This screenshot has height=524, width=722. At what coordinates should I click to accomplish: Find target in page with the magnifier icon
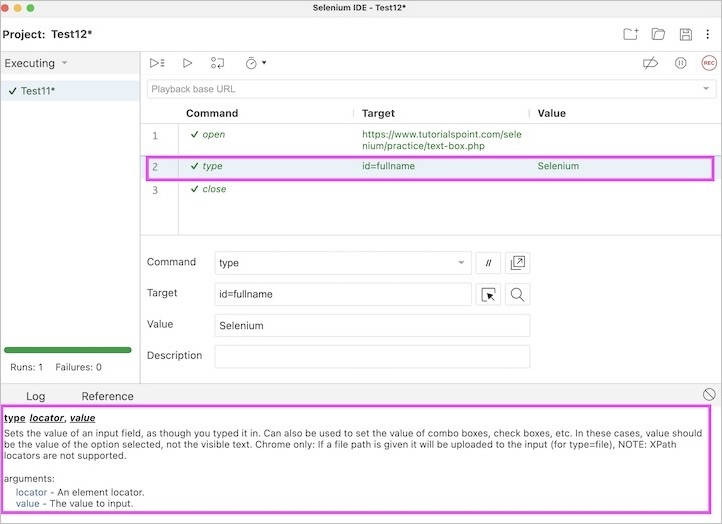click(x=518, y=294)
